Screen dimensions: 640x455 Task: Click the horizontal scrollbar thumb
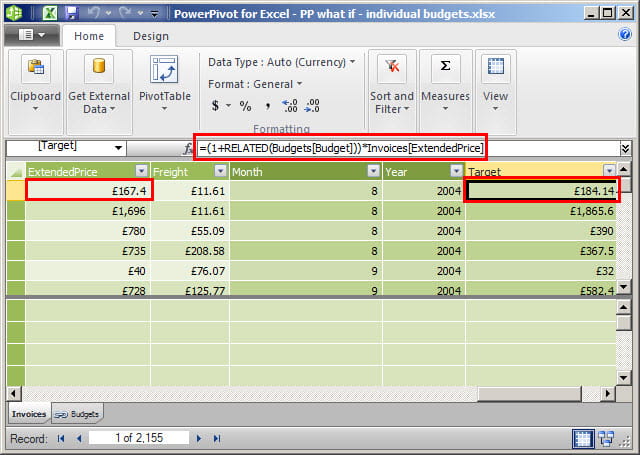click(x=529, y=393)
